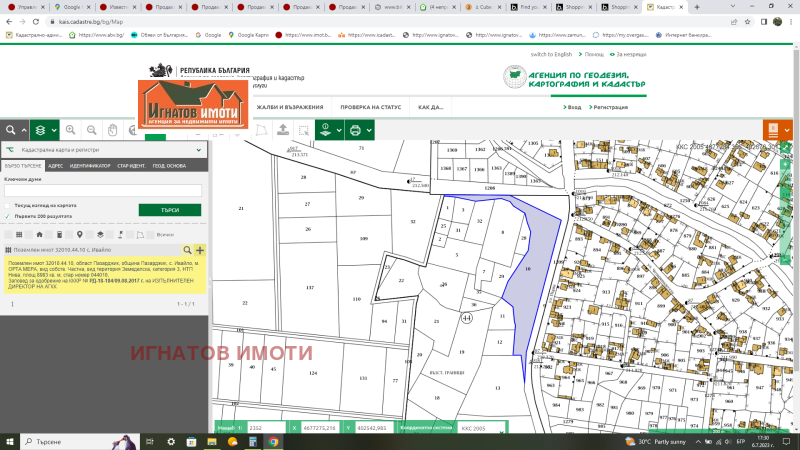
Task: Click the upload/export icon in map toolbar
Action: (283, 130)
